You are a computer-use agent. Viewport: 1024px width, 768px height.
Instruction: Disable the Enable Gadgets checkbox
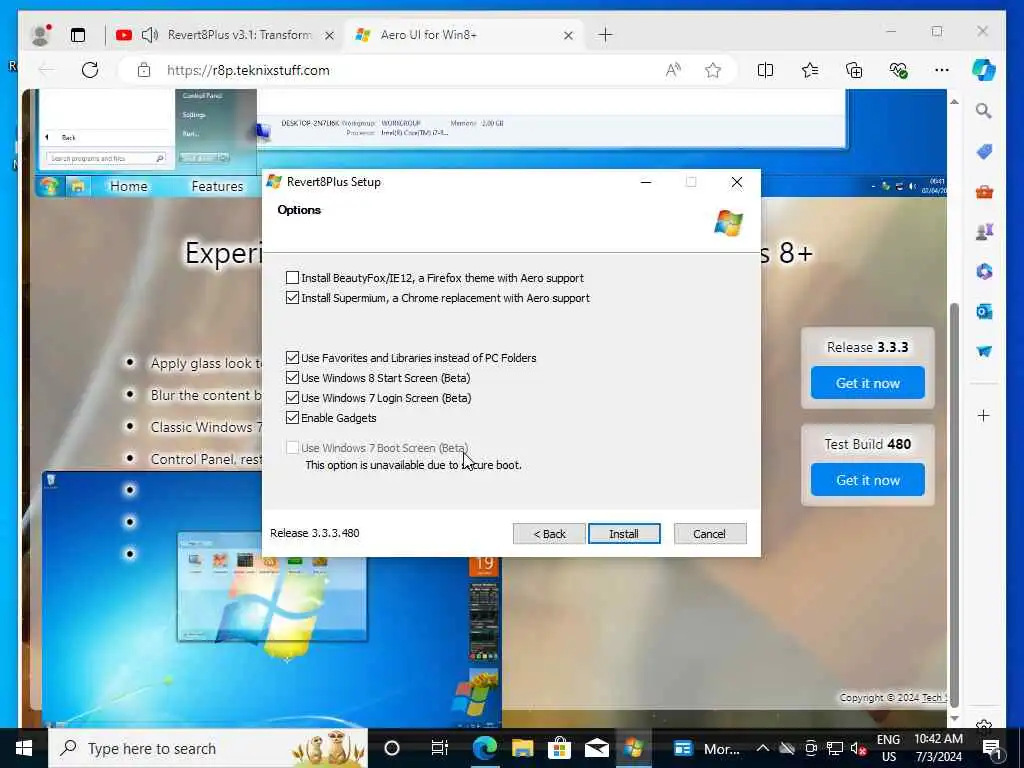click(293, 418)
